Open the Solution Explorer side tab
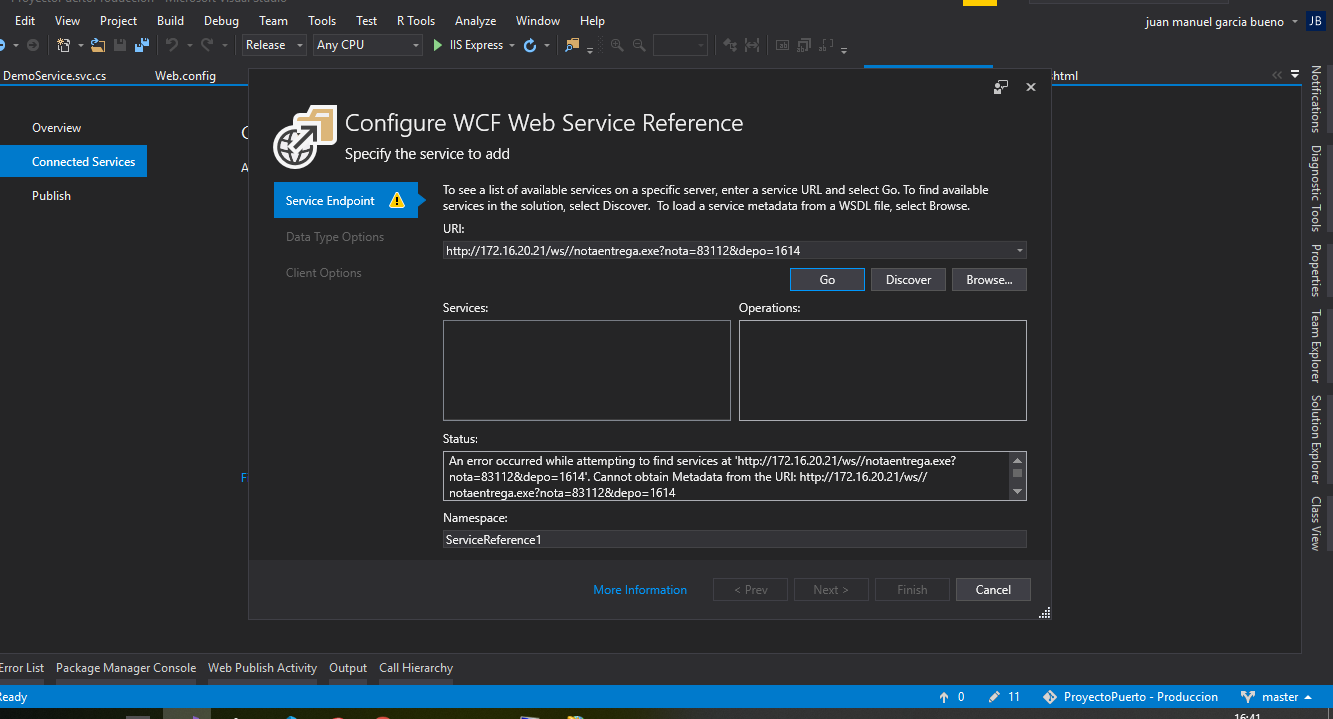The height and width of the screenshot is (719, 1333). pos(1317,439)
